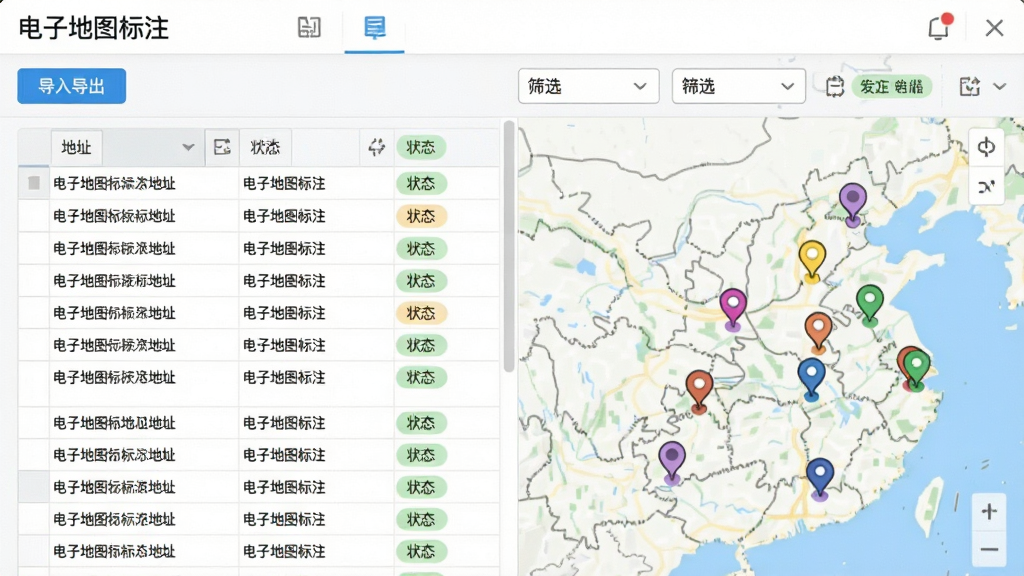Select the blue pin in the map center
The width and height of the screenshot is (1024, 576).
tap(811, 378)
